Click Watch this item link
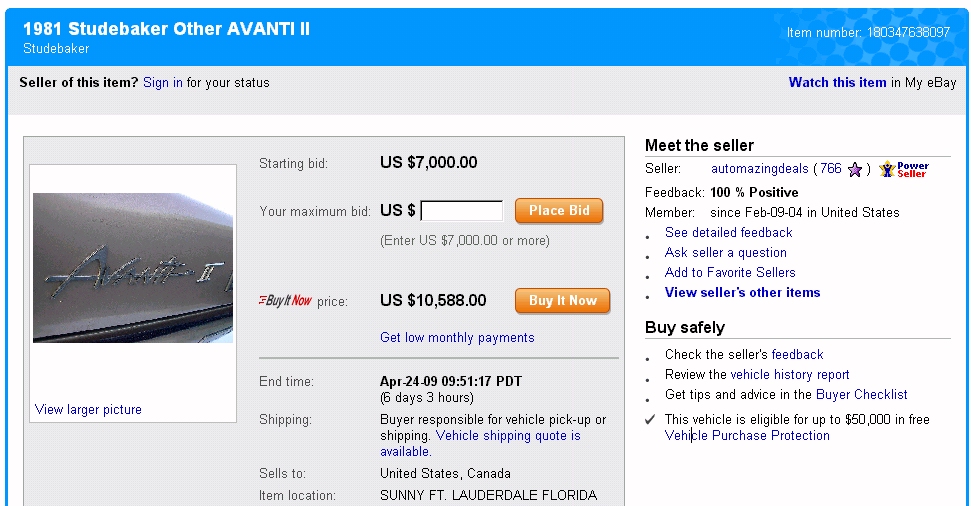This screenshot has width=971, height=506. pos(837,83)
